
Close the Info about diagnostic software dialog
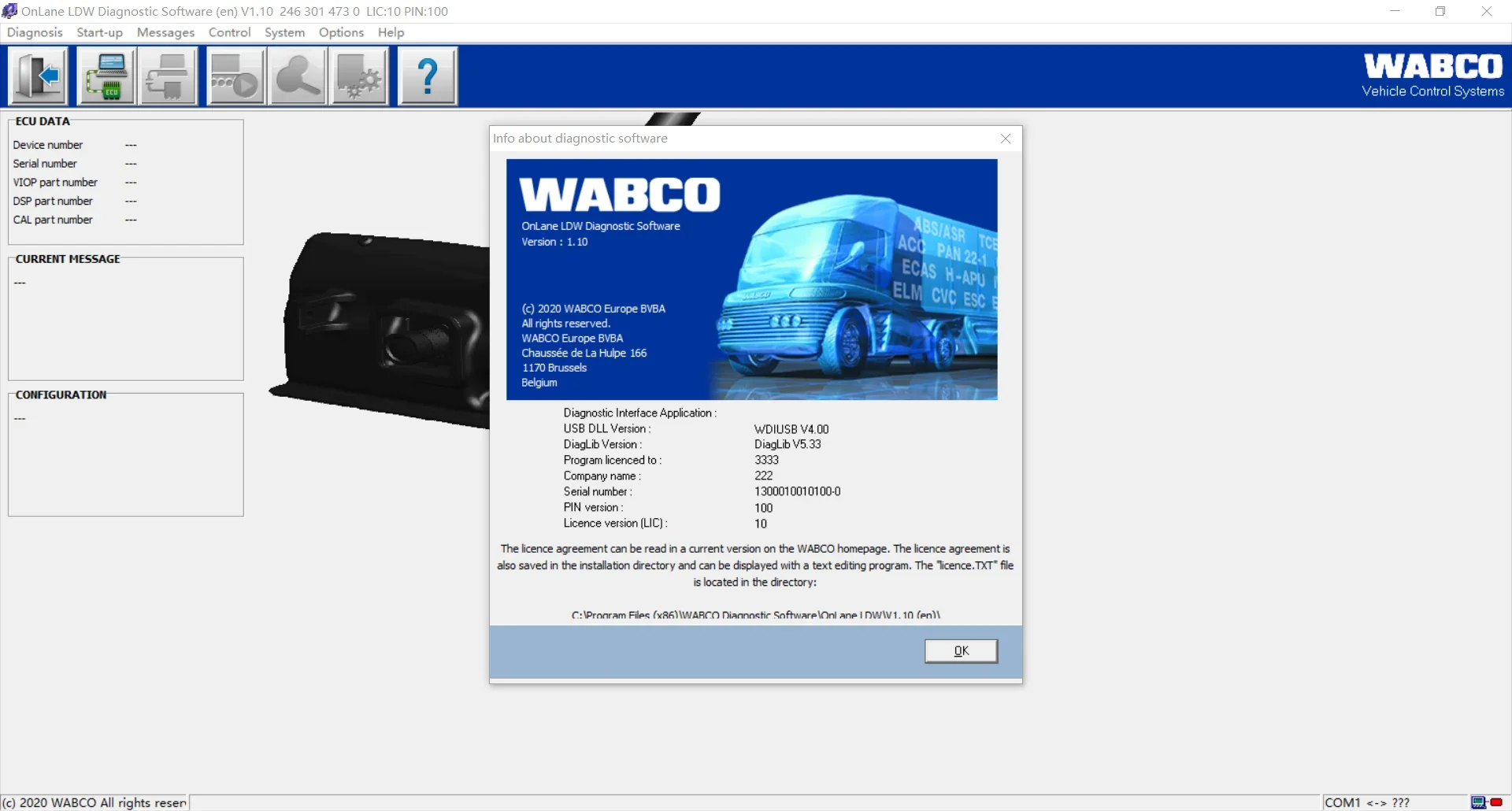click(x=1005, y=139)
